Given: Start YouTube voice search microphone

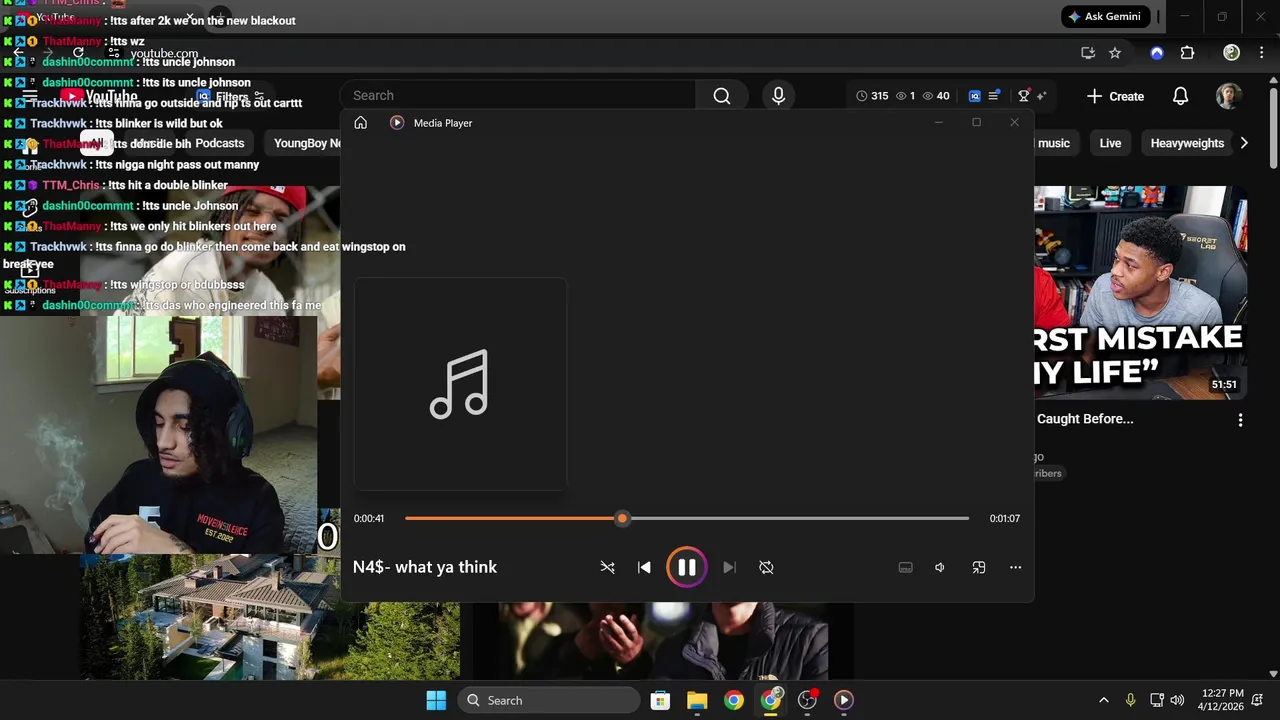Looking at the screenshot, I should [x=778, y=96].
